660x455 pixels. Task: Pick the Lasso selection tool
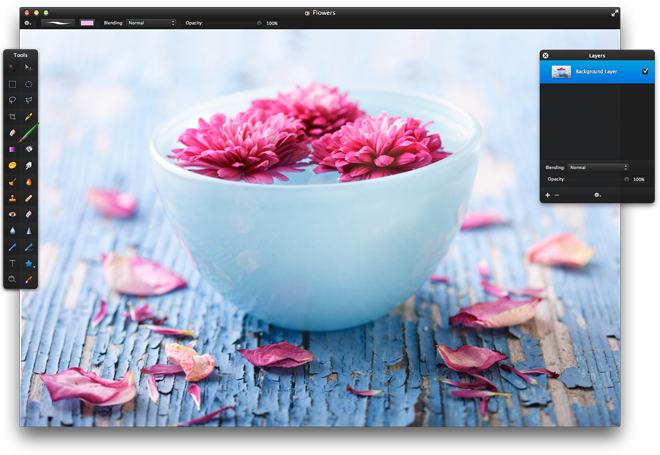tap(13, 100)
